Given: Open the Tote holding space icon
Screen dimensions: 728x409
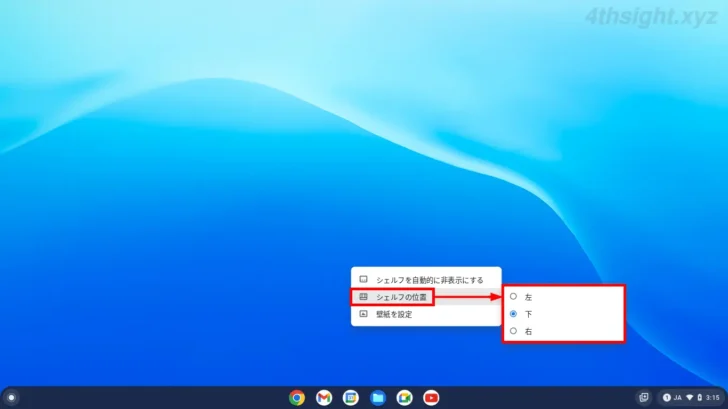Looking at the screenshot, I should click(644, 397).
